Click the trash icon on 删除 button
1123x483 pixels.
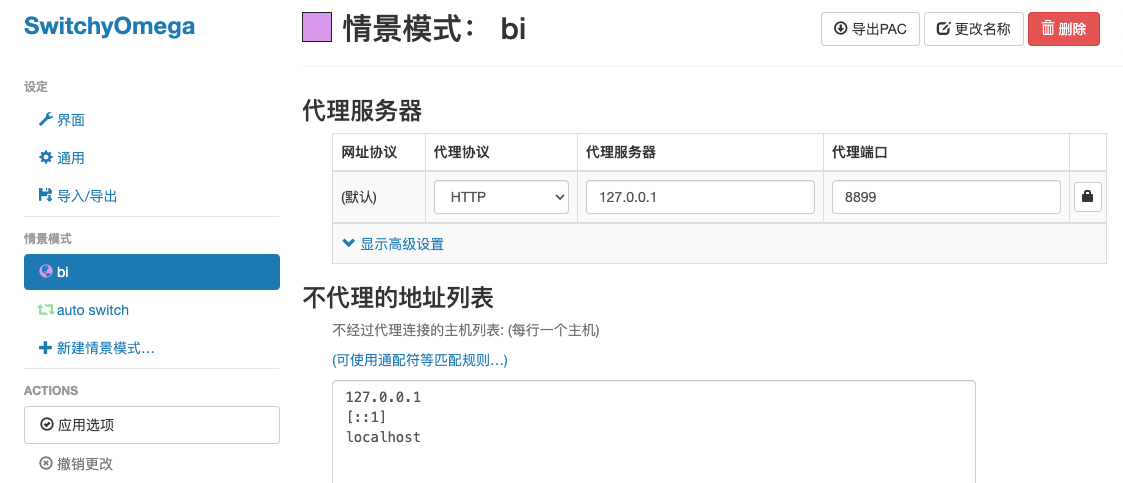(1048, 29)
